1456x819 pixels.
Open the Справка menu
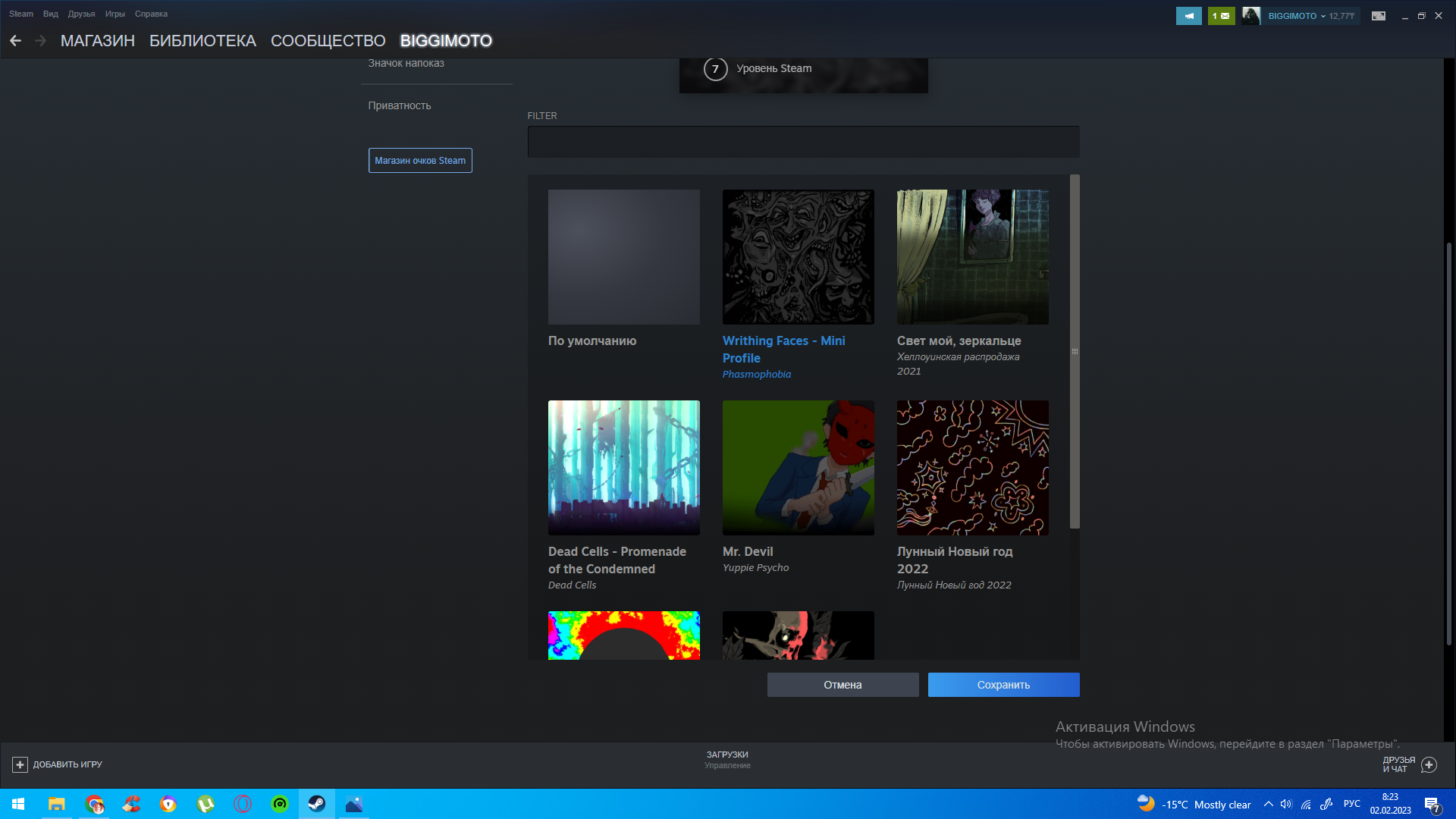[151, 14]
